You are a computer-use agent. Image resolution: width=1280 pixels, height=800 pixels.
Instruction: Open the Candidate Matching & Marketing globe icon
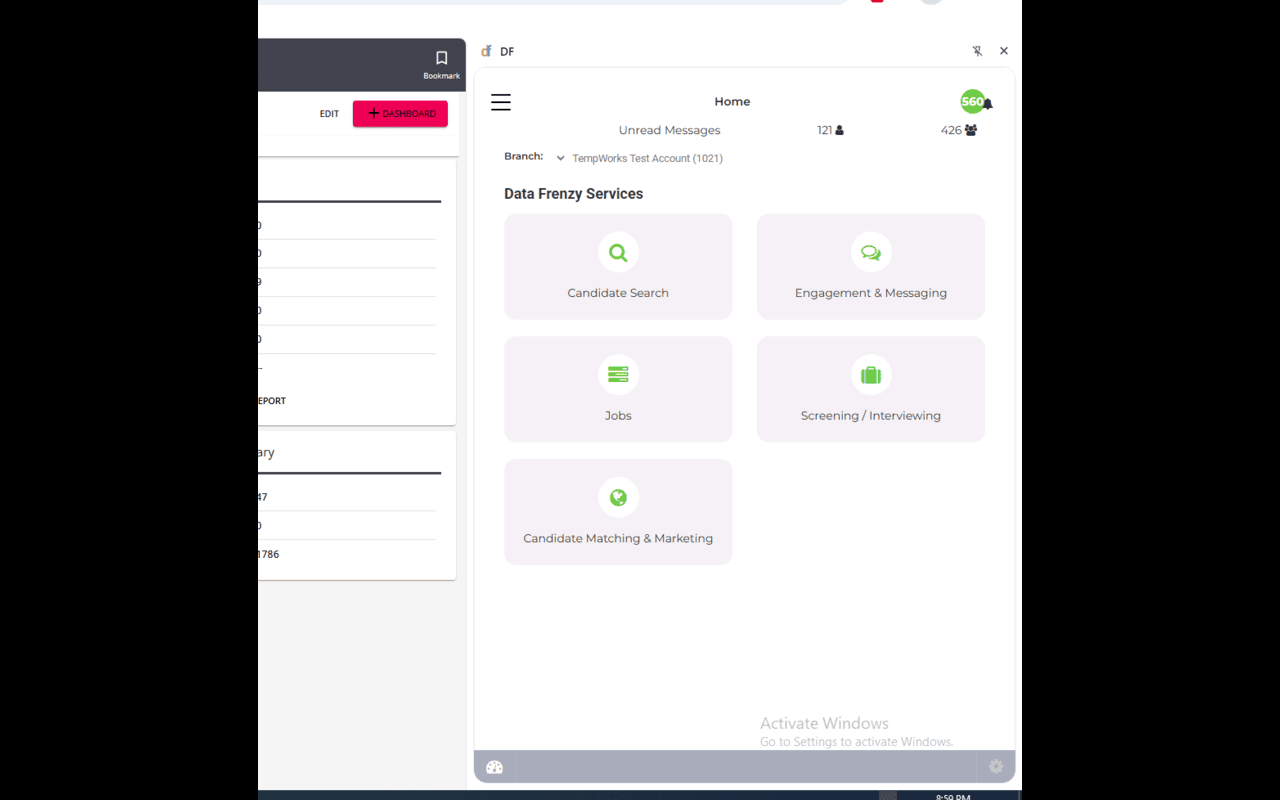[x=618, y=497]
